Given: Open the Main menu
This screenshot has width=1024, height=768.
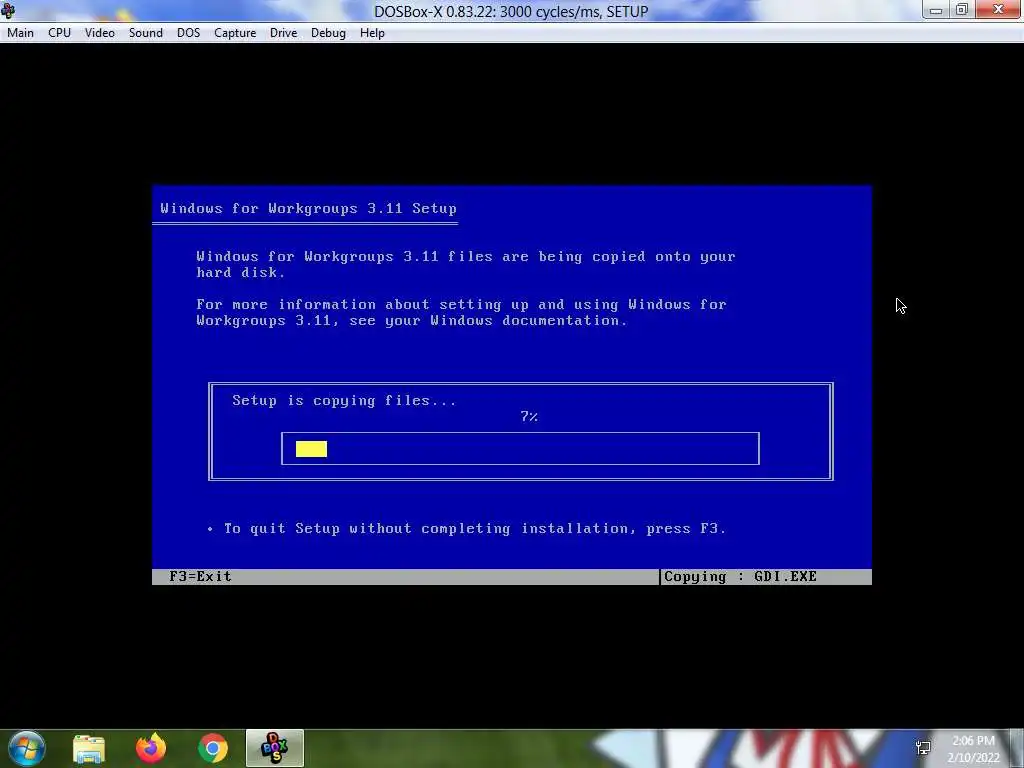Looking at the screenshot, I should pos(20,33).
